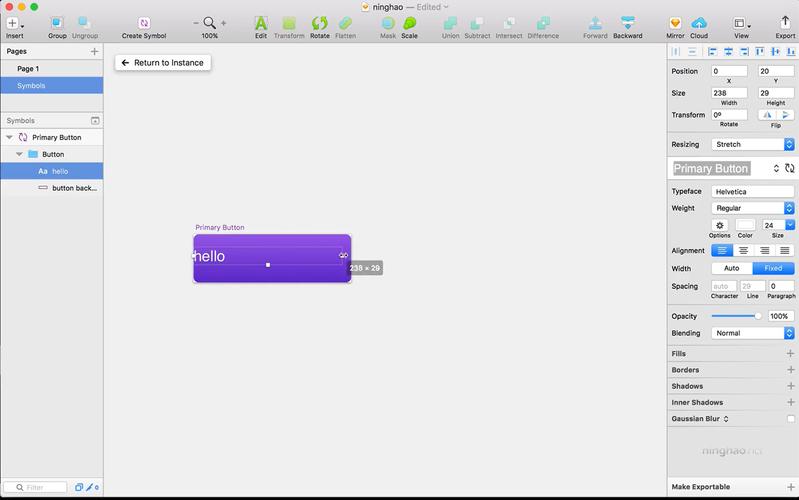Click Make Exportable at panel bottom

(x=700, y=486)
